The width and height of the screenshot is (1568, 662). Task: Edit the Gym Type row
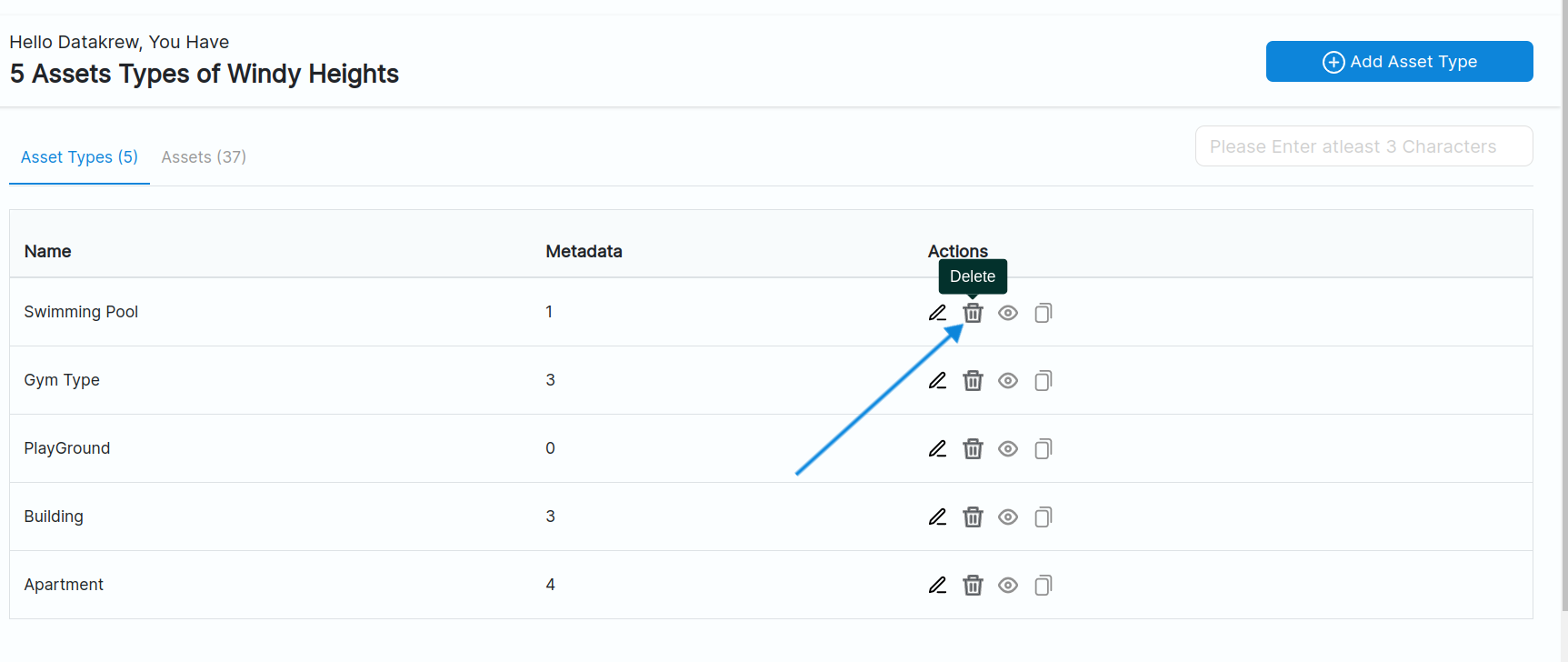[x=937, y=381]
